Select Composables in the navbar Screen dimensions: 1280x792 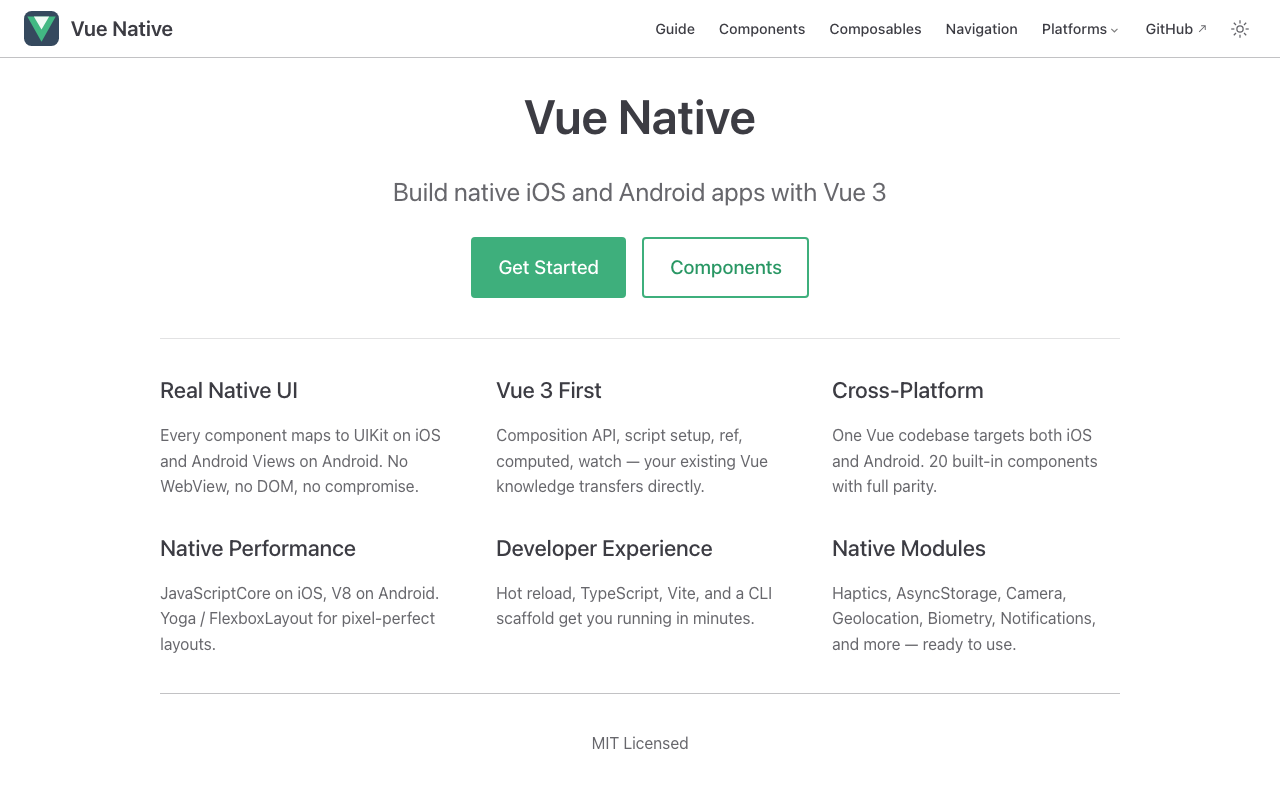(875, 29)
